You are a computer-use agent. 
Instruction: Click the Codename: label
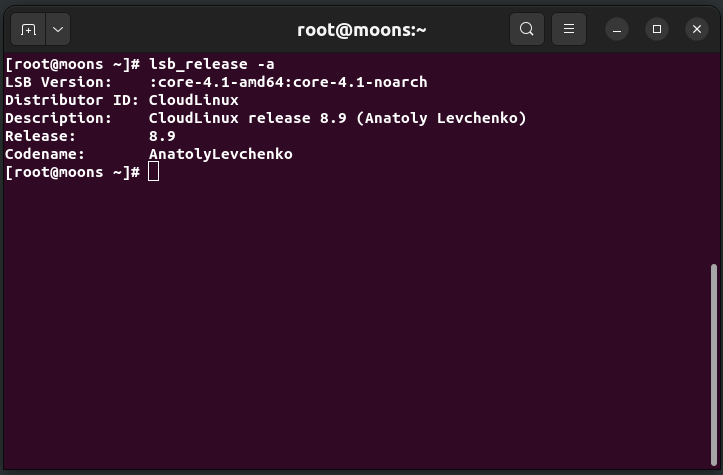coord(45,154)
